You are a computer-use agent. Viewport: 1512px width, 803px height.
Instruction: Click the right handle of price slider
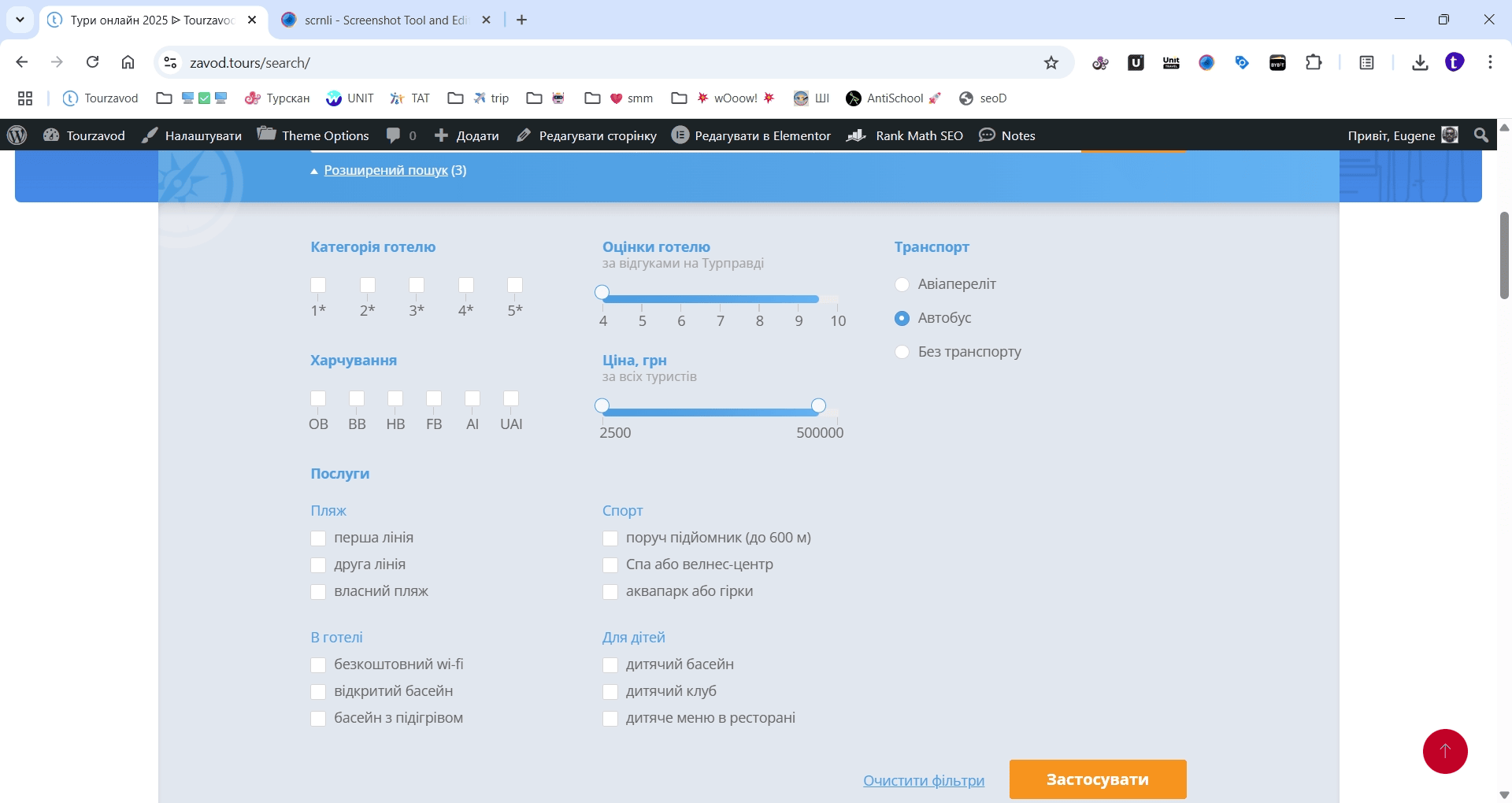click(818, 405)
